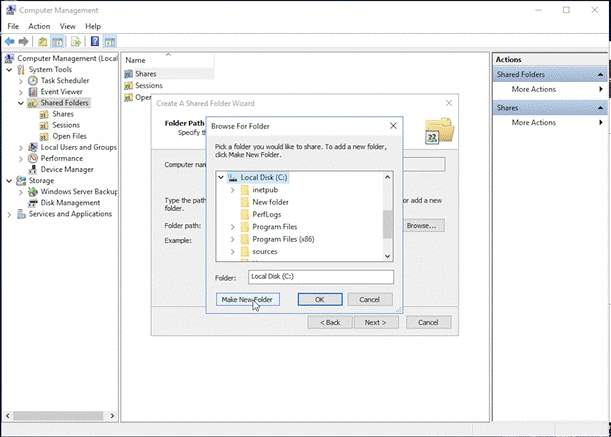
Task: Click the Up one level folder icon
Action: coord(42,41)
